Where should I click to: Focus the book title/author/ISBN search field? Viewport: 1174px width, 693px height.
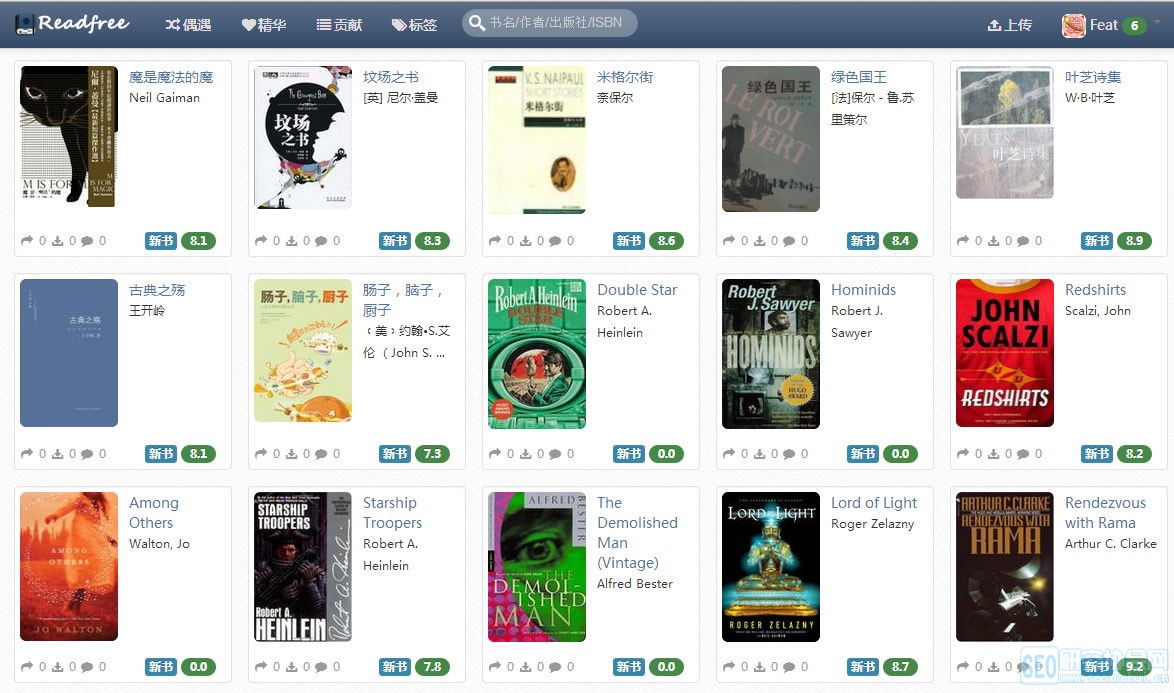550,22
